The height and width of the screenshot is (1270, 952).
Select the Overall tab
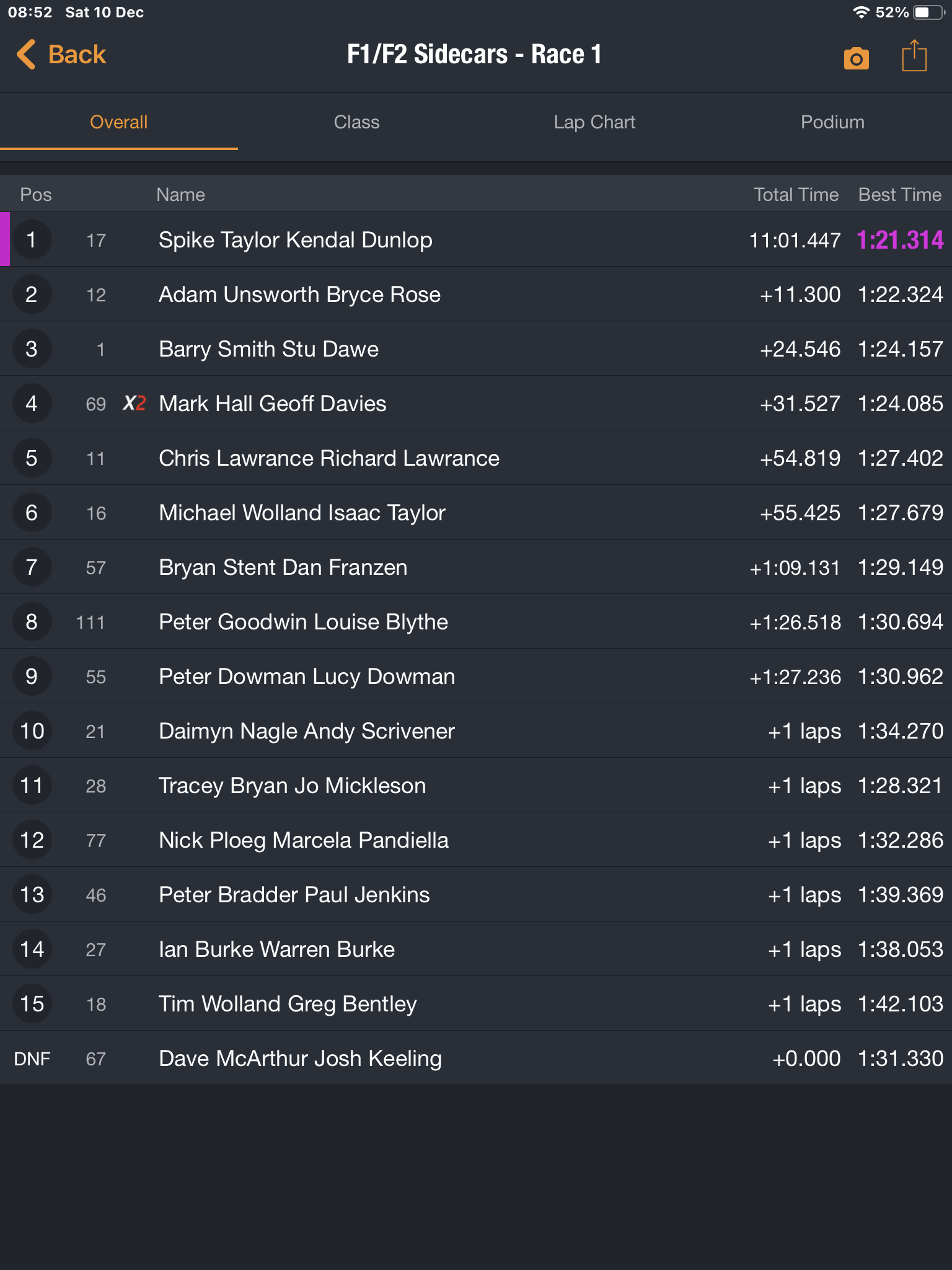coord(118,122)
